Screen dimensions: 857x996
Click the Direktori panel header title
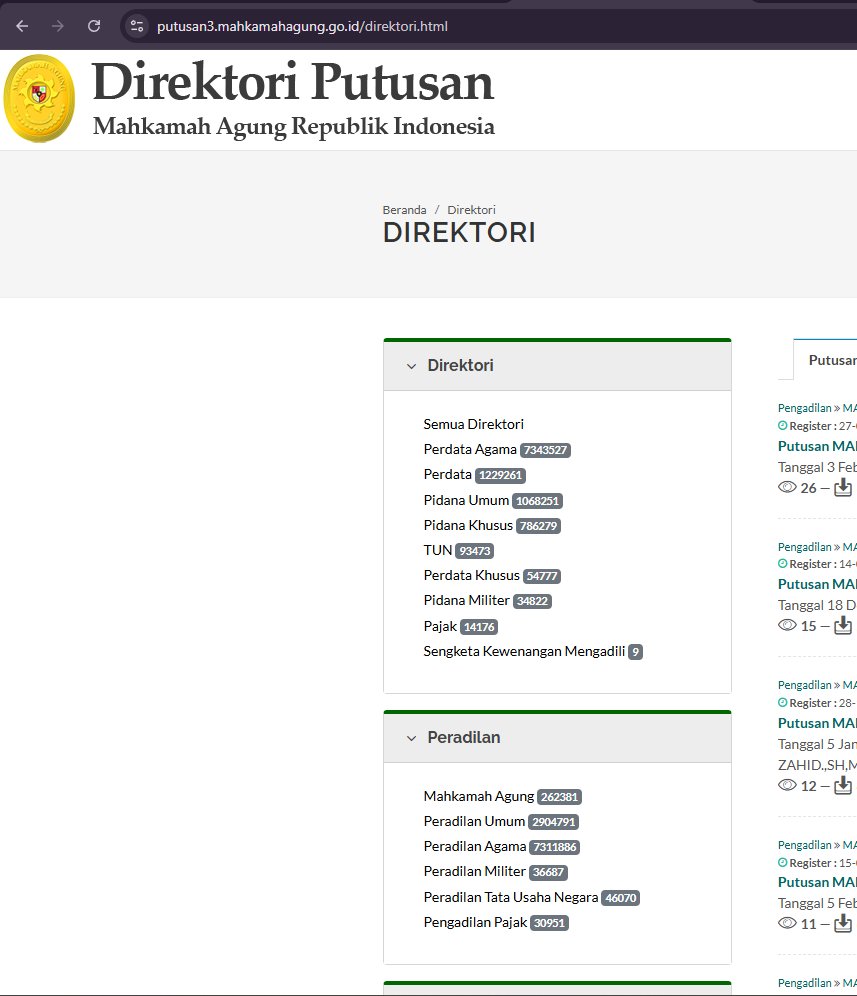click(461, 365)
